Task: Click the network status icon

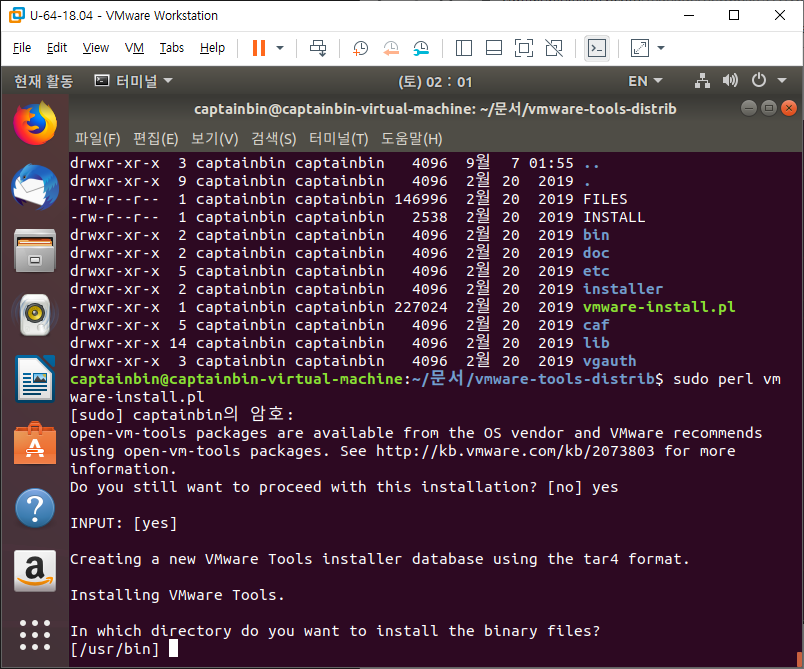Action: click(702, 80)
